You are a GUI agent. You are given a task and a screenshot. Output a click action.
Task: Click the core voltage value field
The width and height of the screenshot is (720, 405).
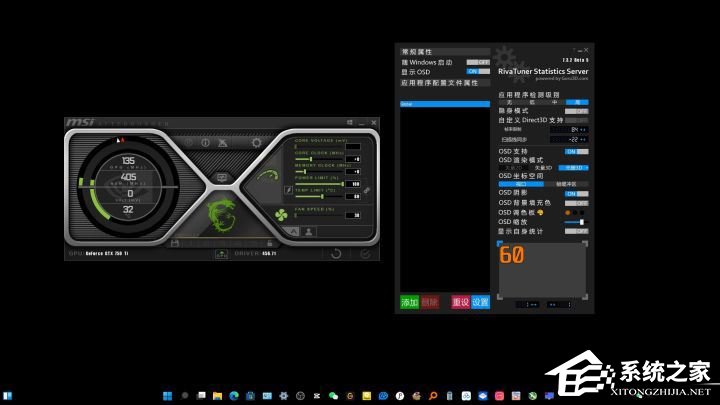[x=353, y=146]
